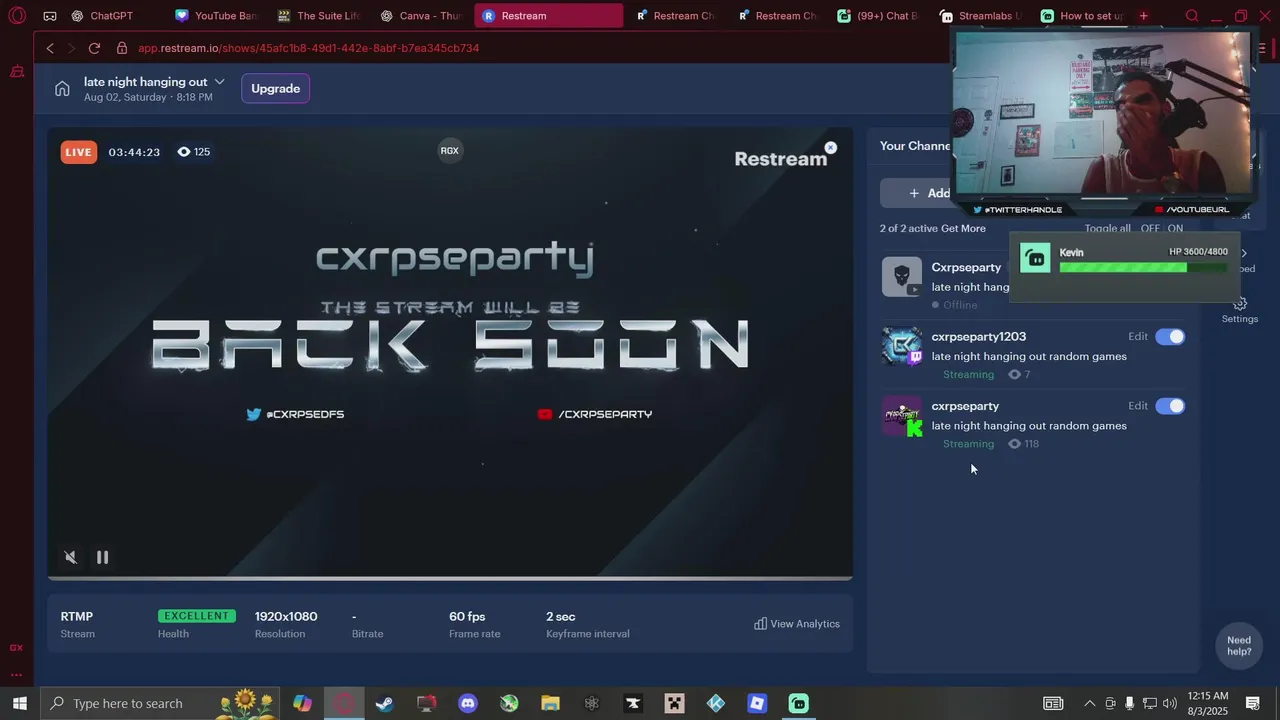Show hidden system tray icons
Image resolution: width=1280 pixels, height=720 pixels.
pos(1089,703)
